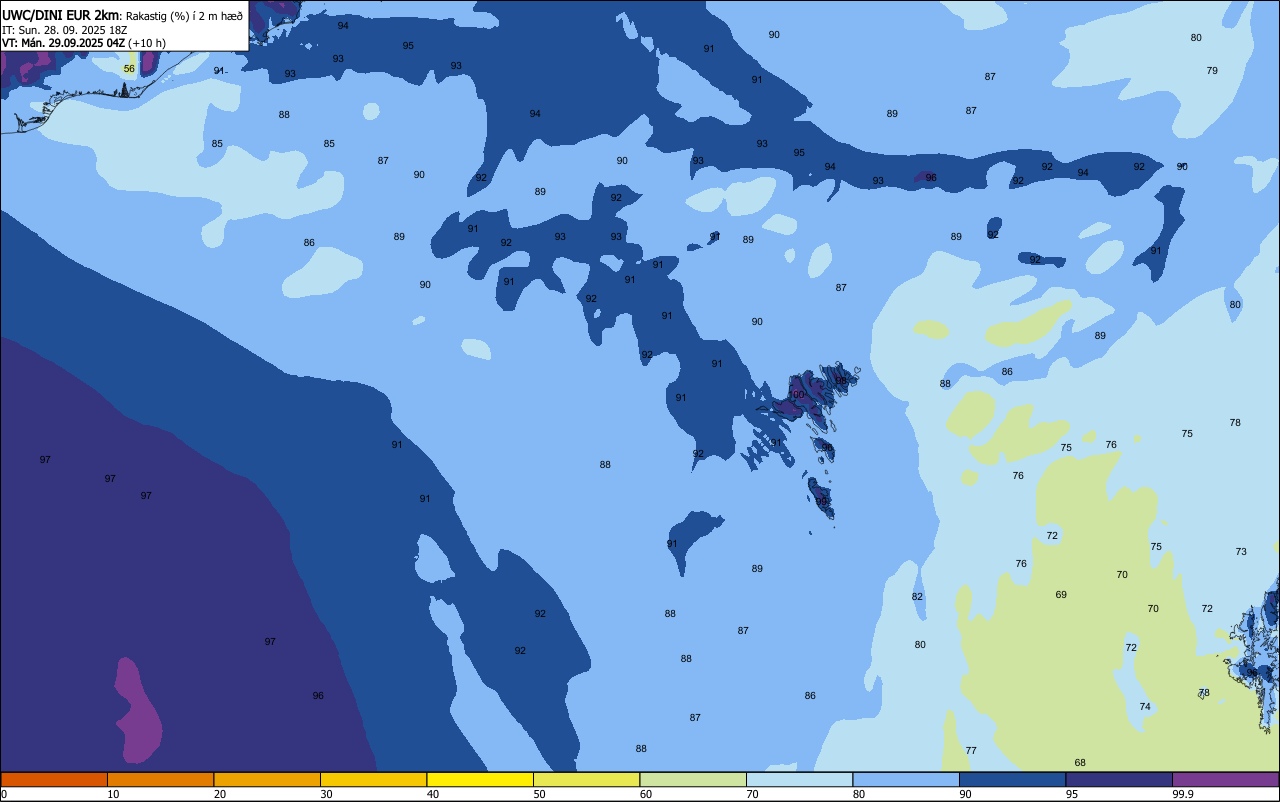Viewport: 1280px width, 802px height.
Task: Click the '(+10 h)' forecast offset text
Action: coord(147,43)
